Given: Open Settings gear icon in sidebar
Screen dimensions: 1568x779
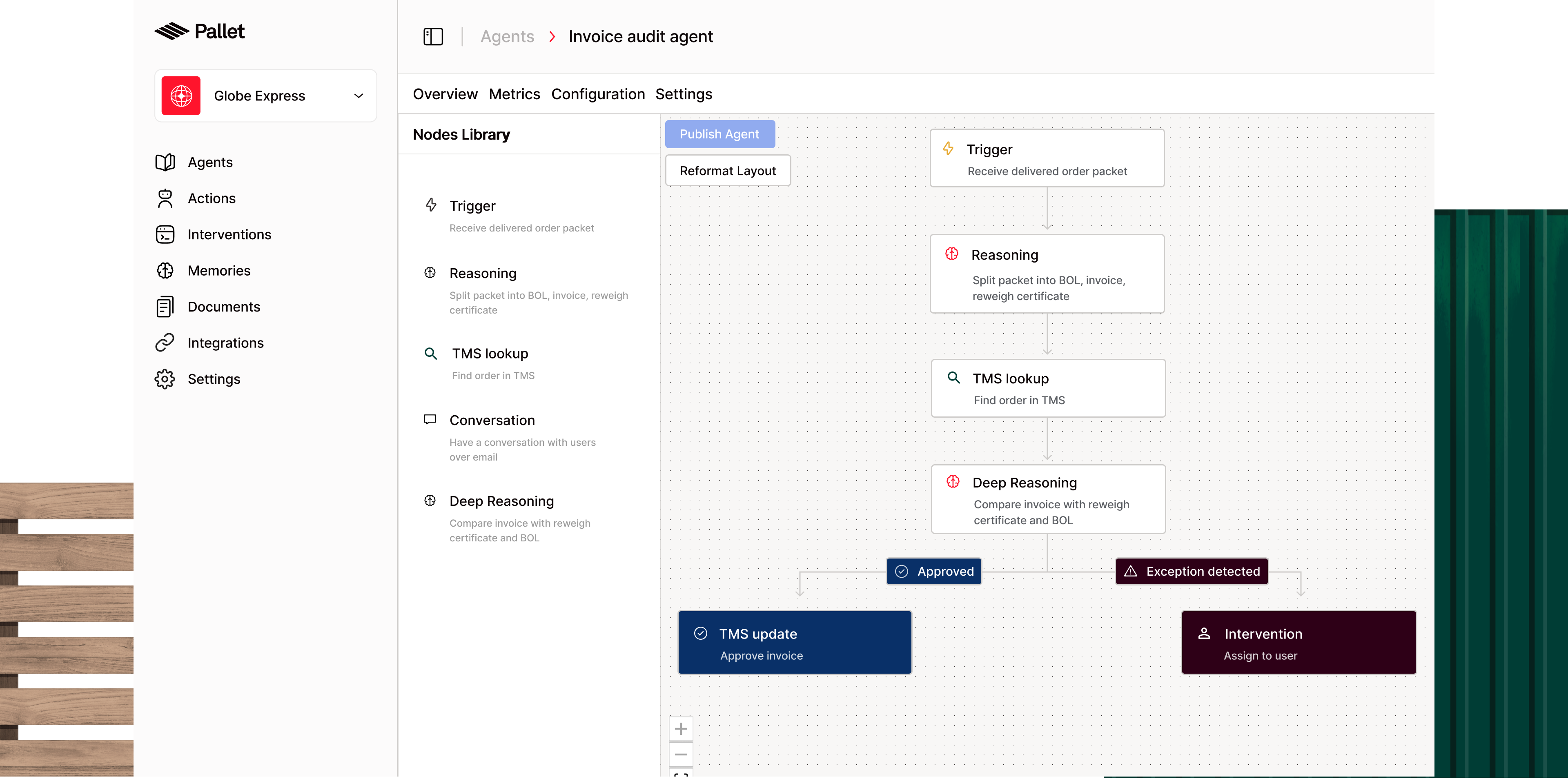Looking at the screenshot, I should 165,379.
